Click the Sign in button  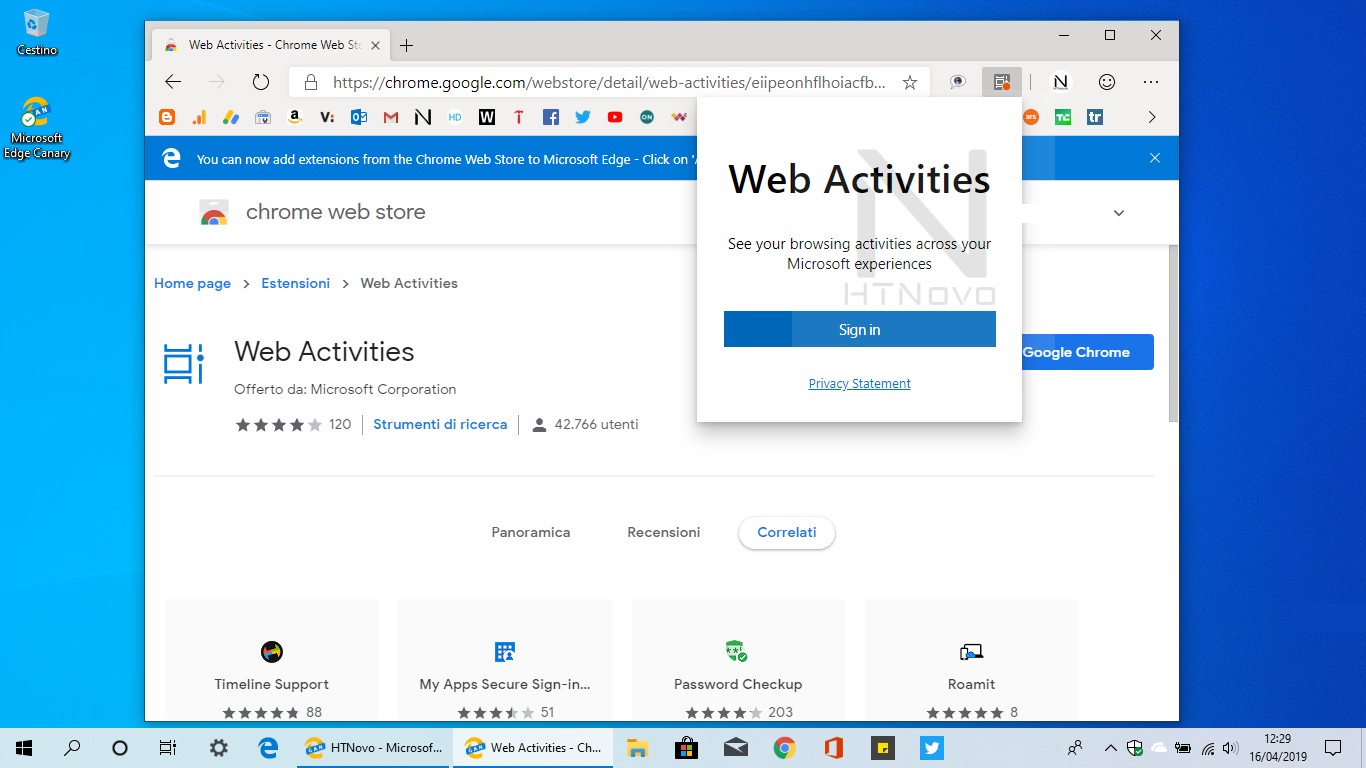click(859, 329)
